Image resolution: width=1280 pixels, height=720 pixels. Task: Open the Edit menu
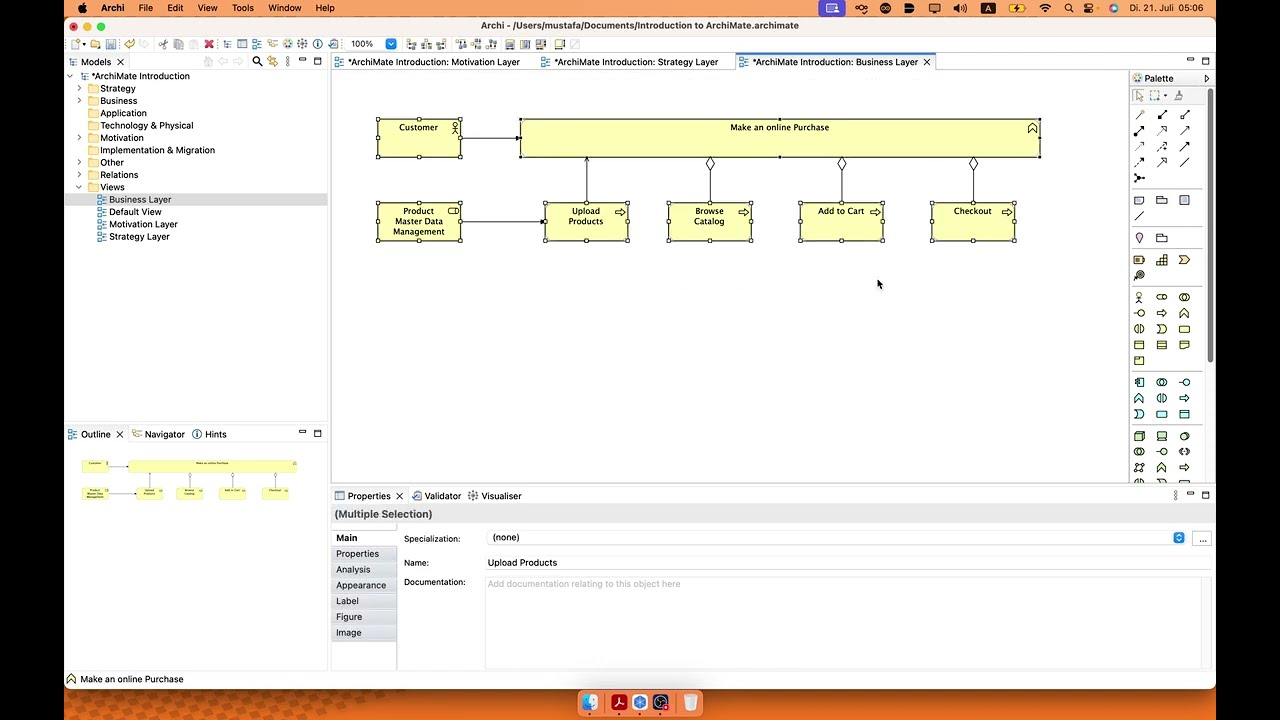175,8
